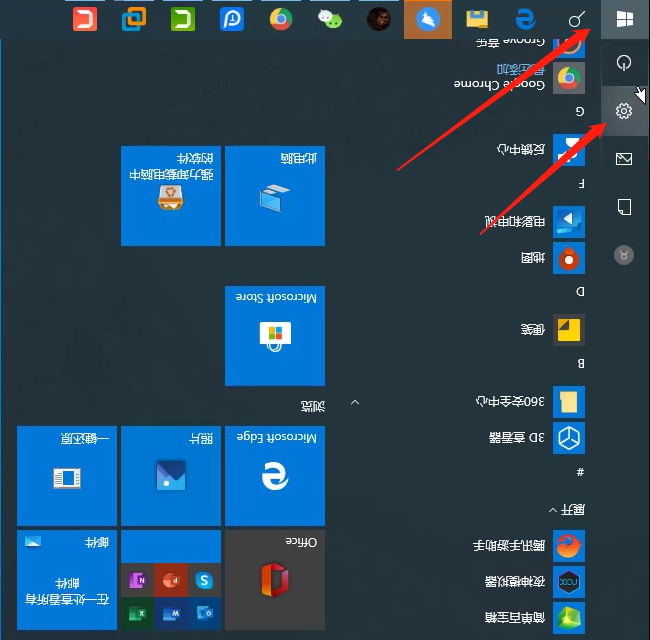Open Pictures icon in Start rail
The width and height of the screenshot is (650, 640).
point(624,159)
